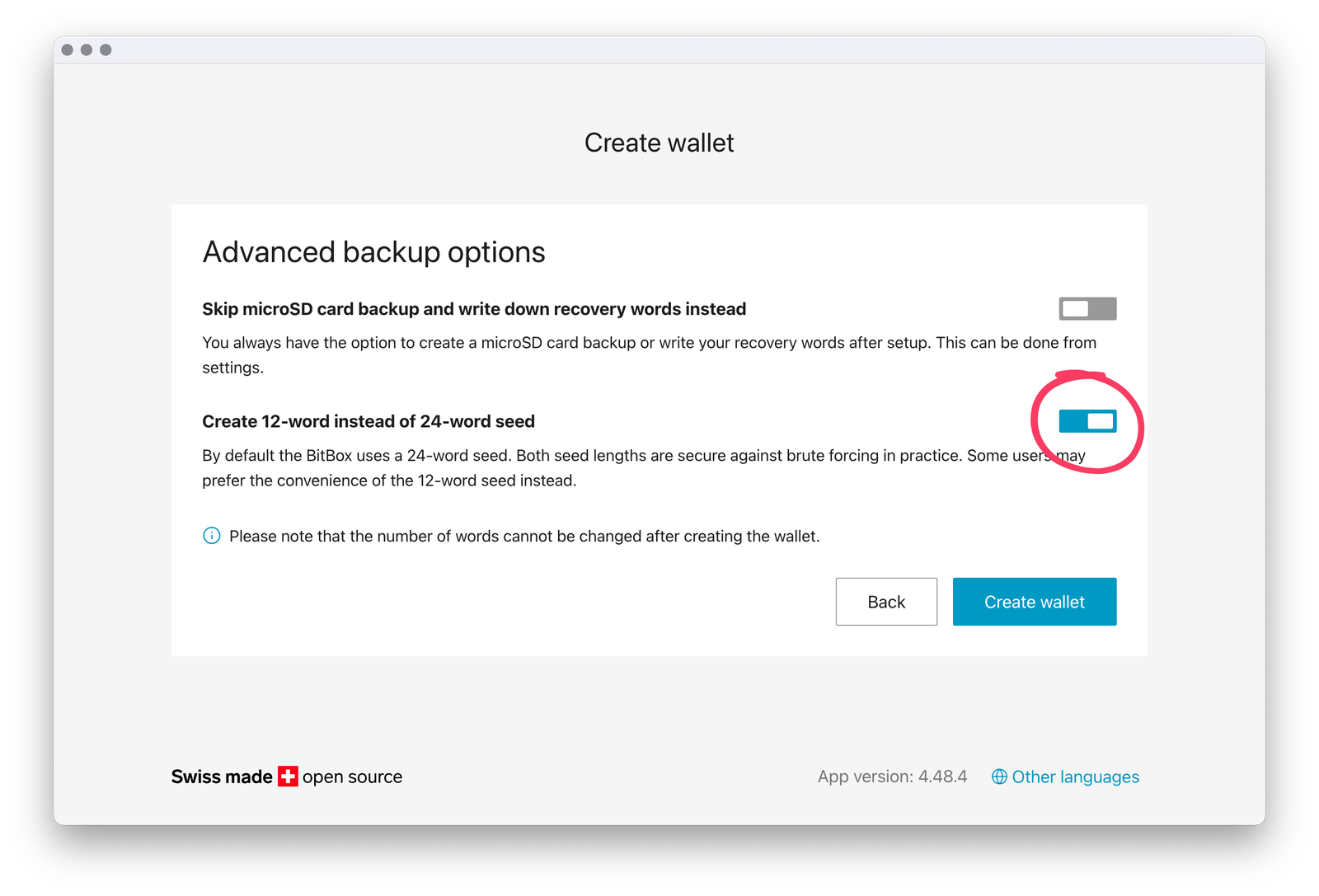1319x896 pixels.
Task: Click the Create wallet page title
Action: 659,143
